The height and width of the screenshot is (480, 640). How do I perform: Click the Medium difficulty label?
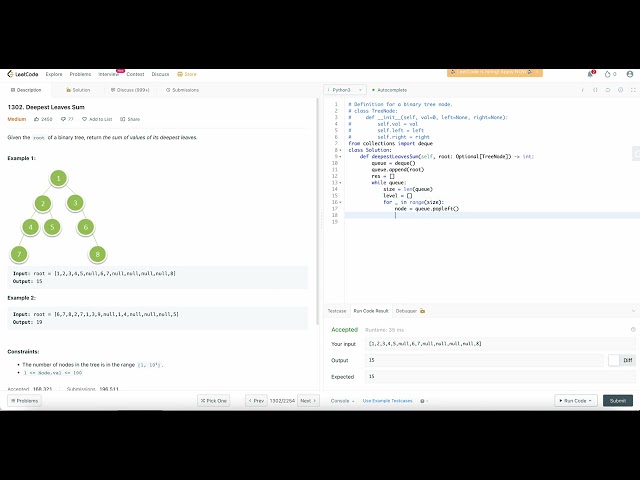click(17, 119)
